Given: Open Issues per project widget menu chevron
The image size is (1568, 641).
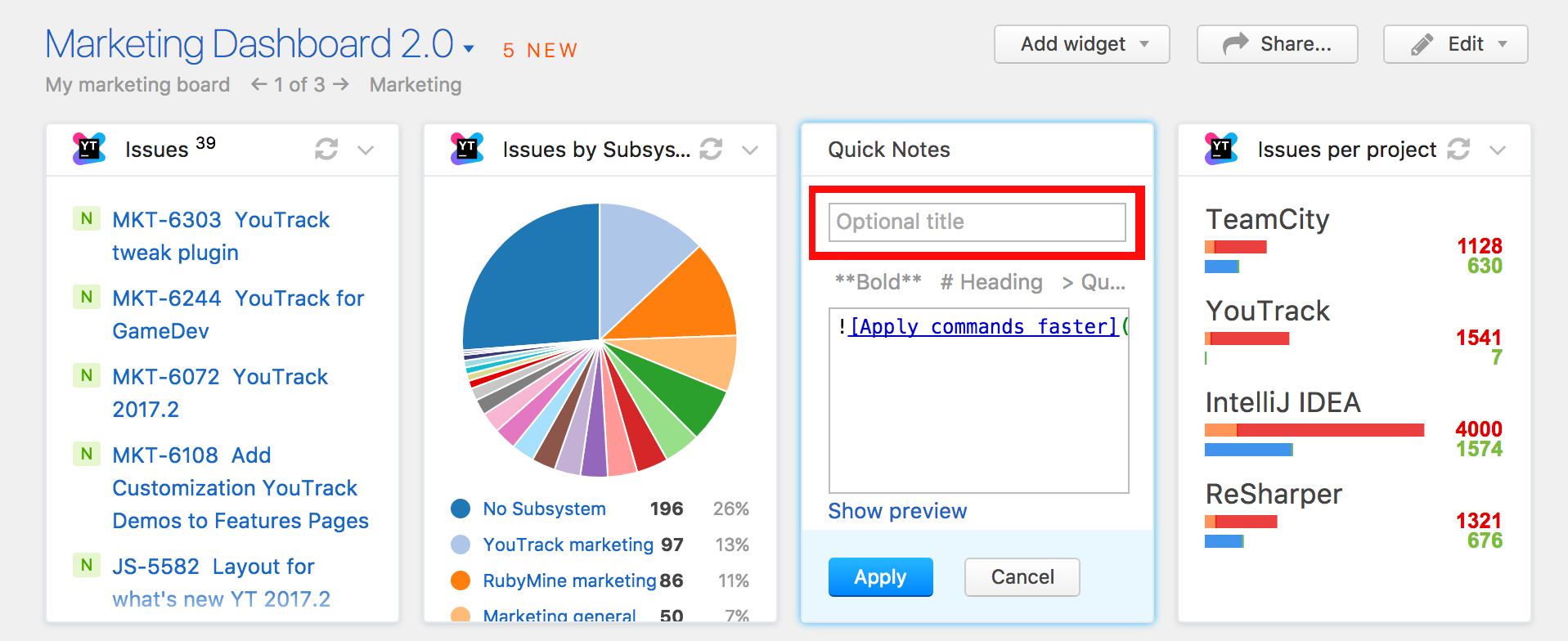Looking at the screenshot, I should [1498, 150].
